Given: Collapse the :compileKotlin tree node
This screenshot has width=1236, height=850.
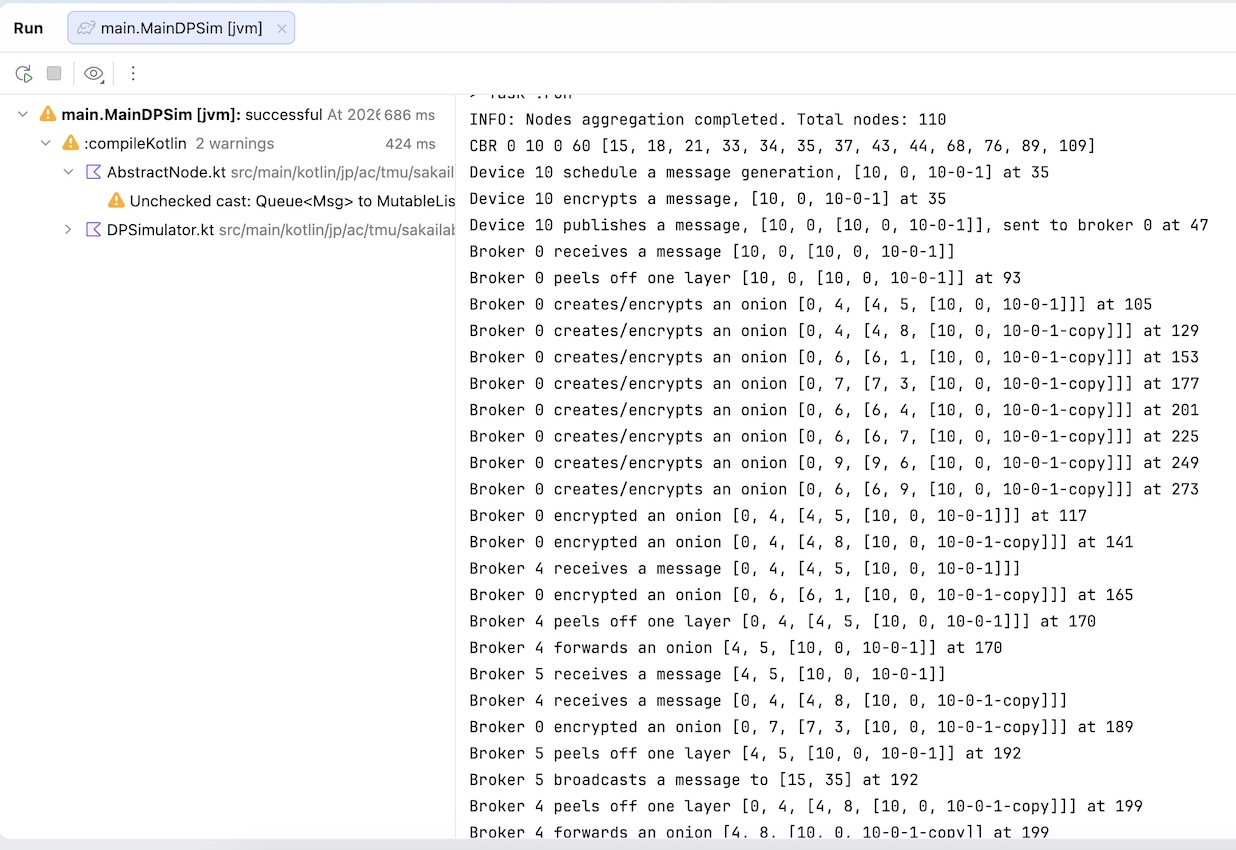Looking at the screenshot, I should (x=45, y=143).
